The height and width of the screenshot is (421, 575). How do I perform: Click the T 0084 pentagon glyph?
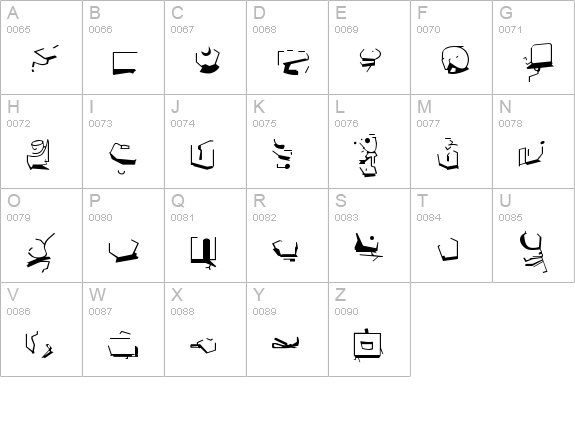(x=448, y=249)
